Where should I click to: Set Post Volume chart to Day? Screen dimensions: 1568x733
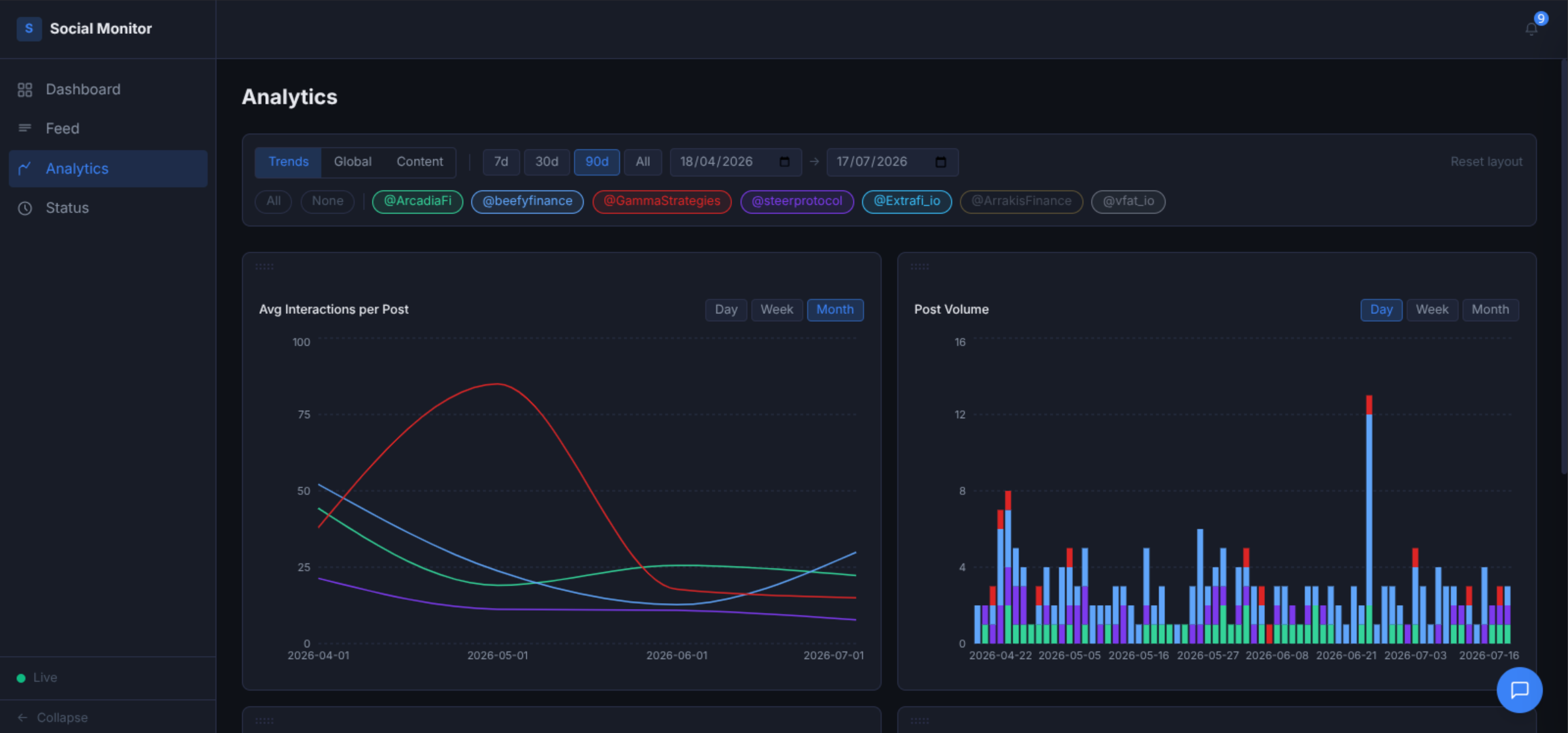coord(1381,309)
